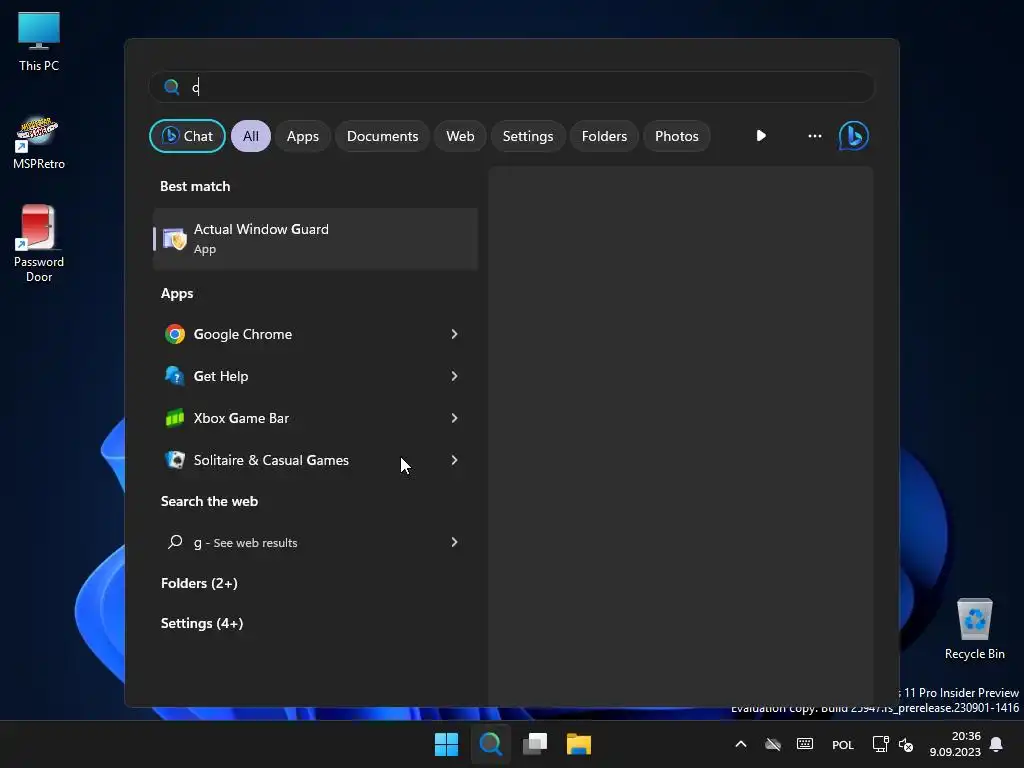Open File Explorer from taskbar
This screenshot has width=1024, height=768.
pos(579,744)
